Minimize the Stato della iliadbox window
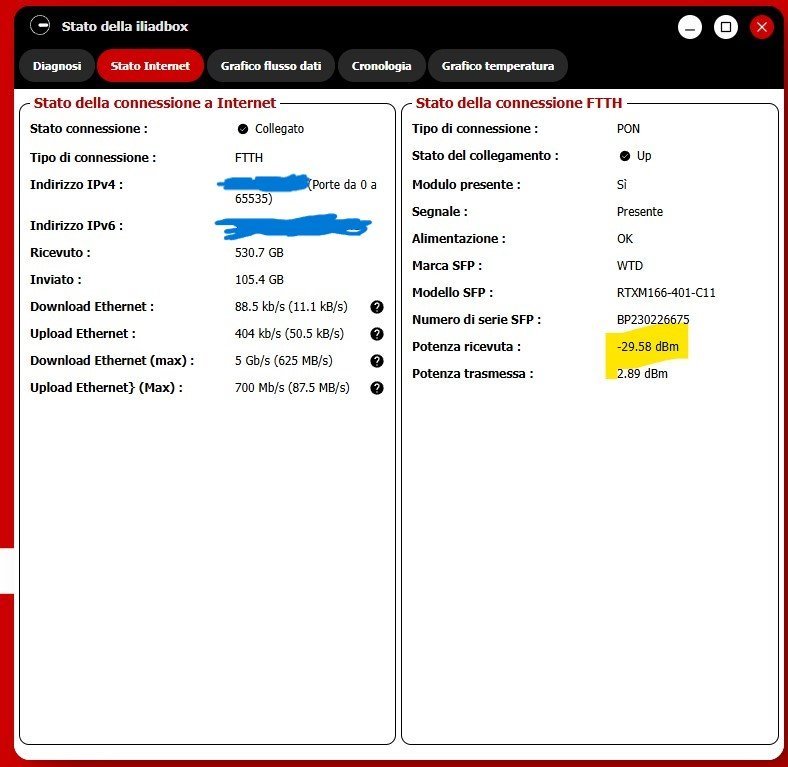This screenshot has width=788, height=767. (690, 27)
